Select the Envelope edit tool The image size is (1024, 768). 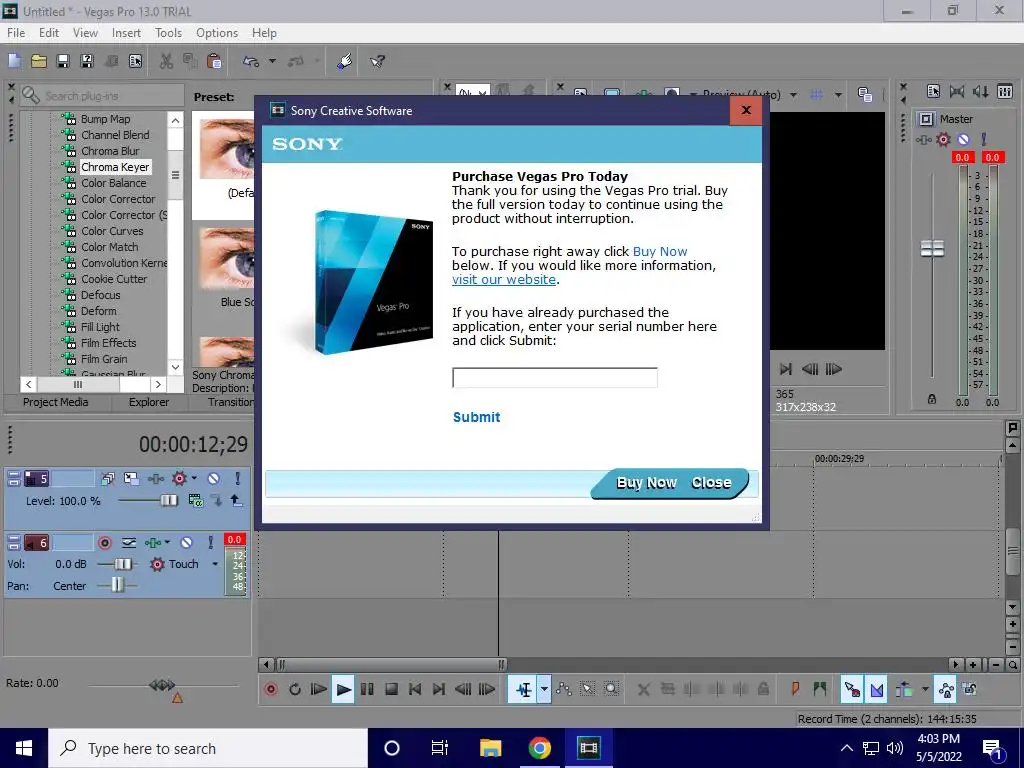pos(564,689)
